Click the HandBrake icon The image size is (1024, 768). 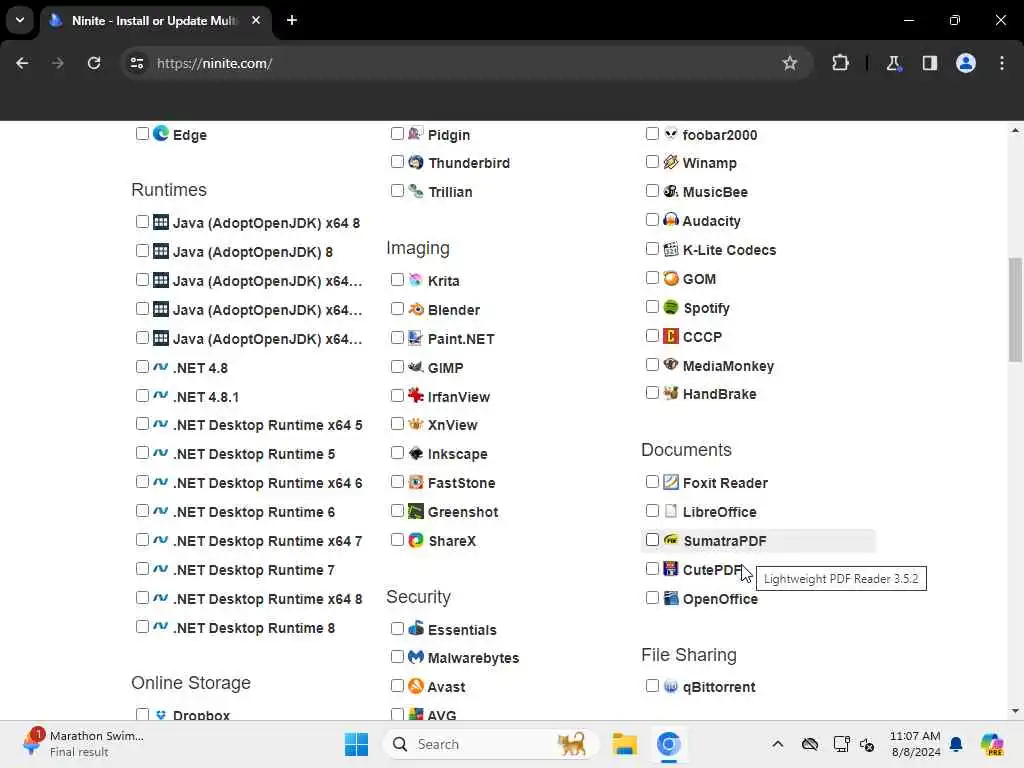pyautogui.click(x=671, y=393)
